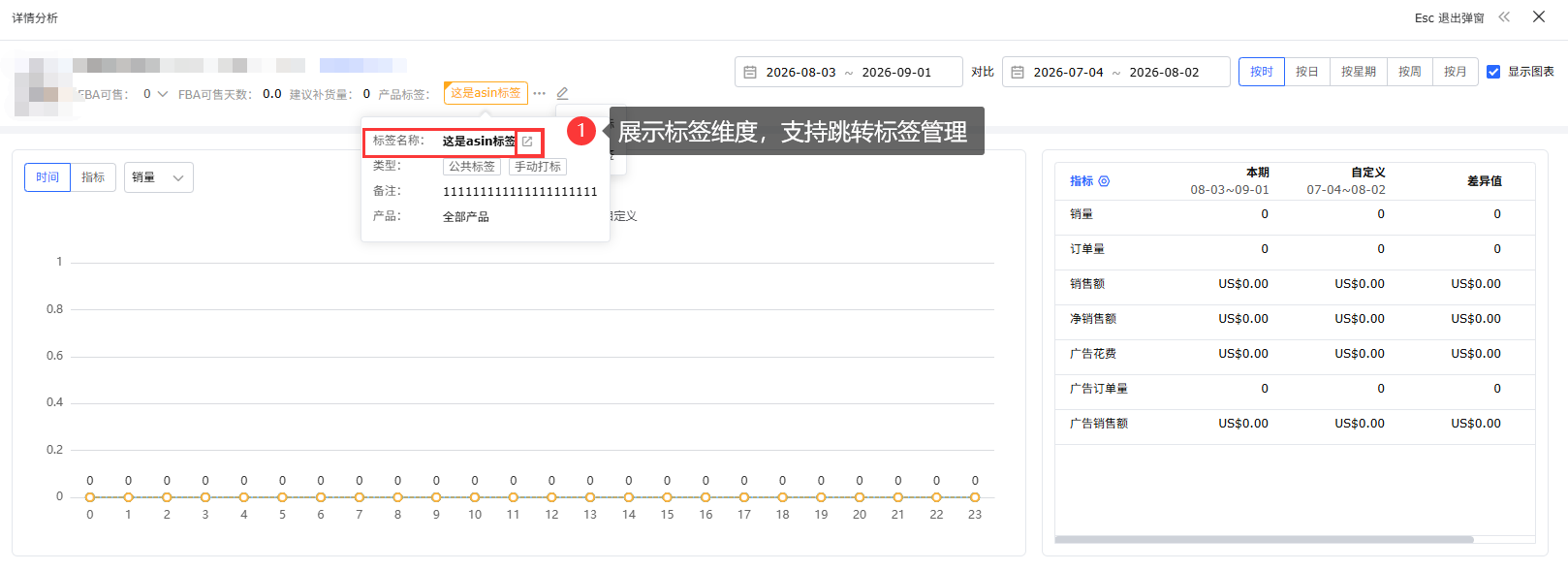Switch to the 时间 chart tab
Image resolution: width=1568 pixels, height=571 pixels.
tap(47, 177)
